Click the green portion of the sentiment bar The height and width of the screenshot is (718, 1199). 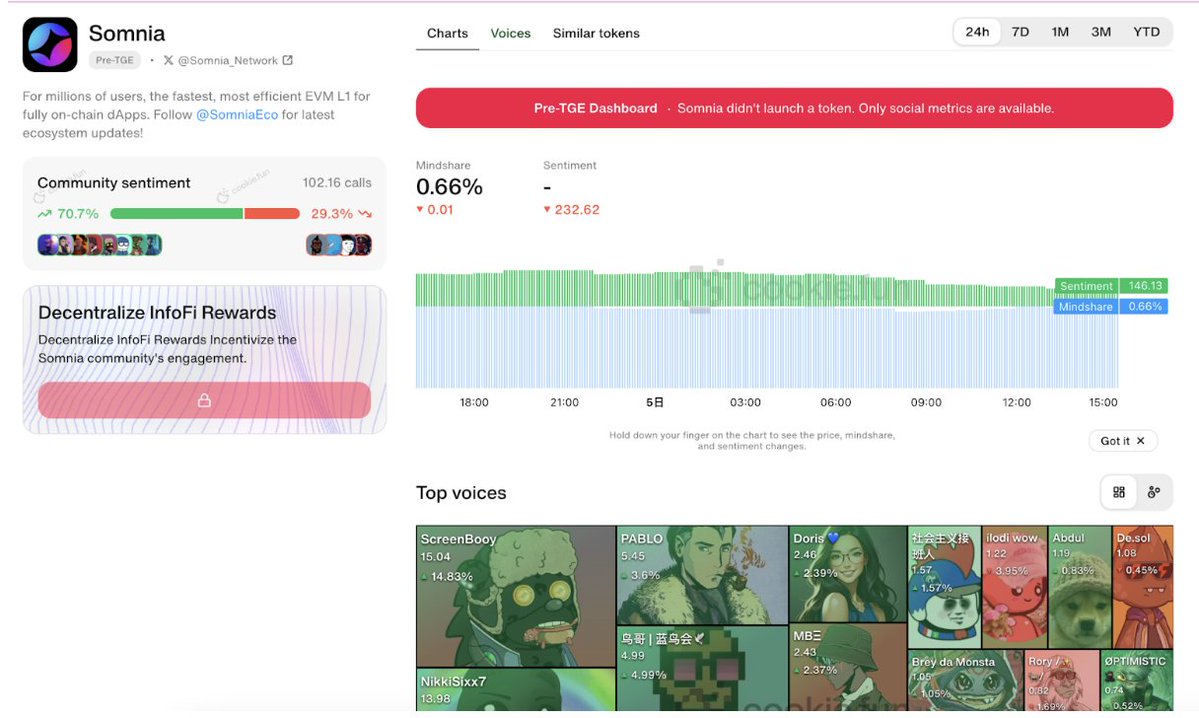(x=177, y=214)
